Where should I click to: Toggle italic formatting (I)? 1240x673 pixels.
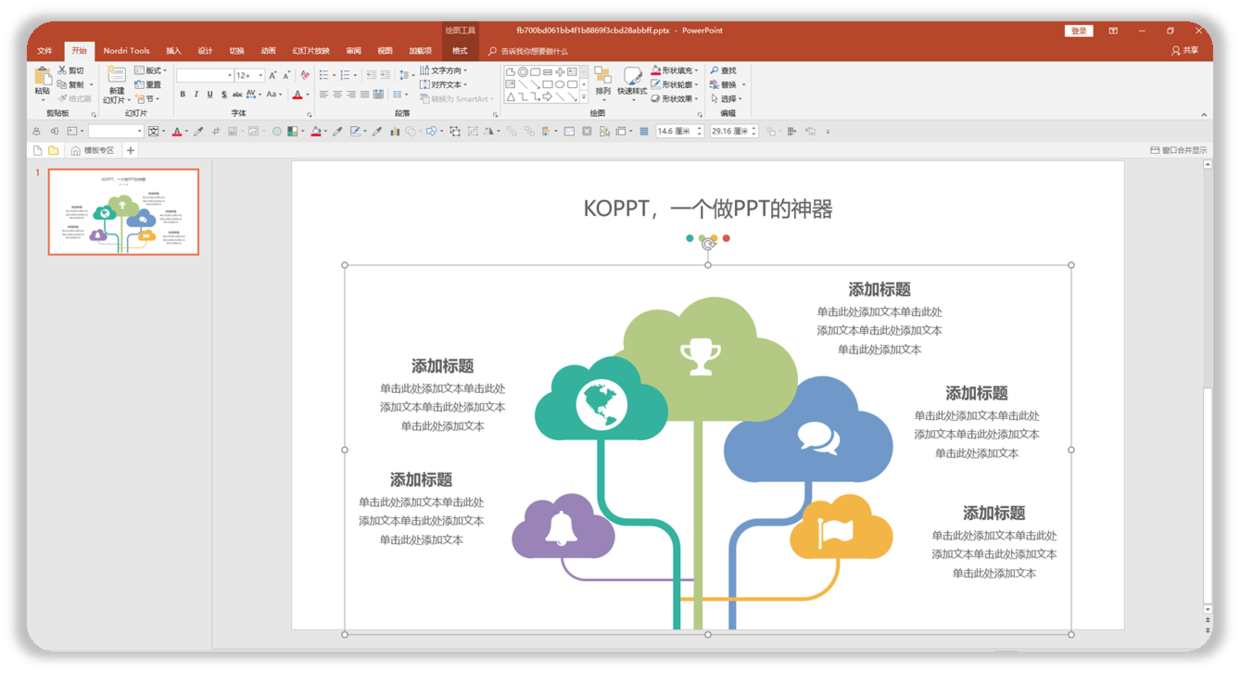[196, 94]
